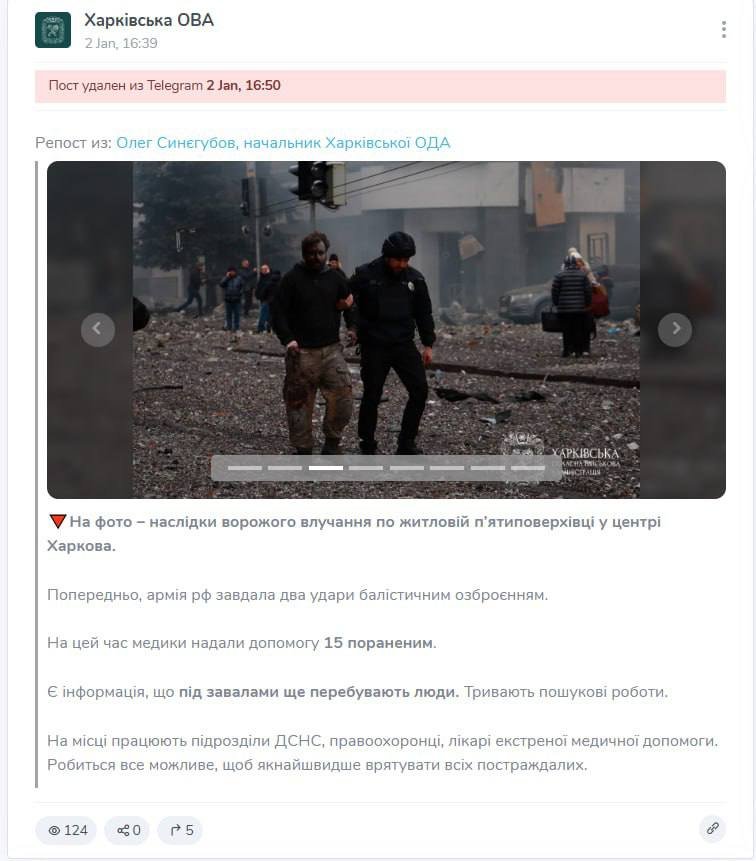Jump to the seventh photo indicator

pyautogui.click(x=488, y=468)
